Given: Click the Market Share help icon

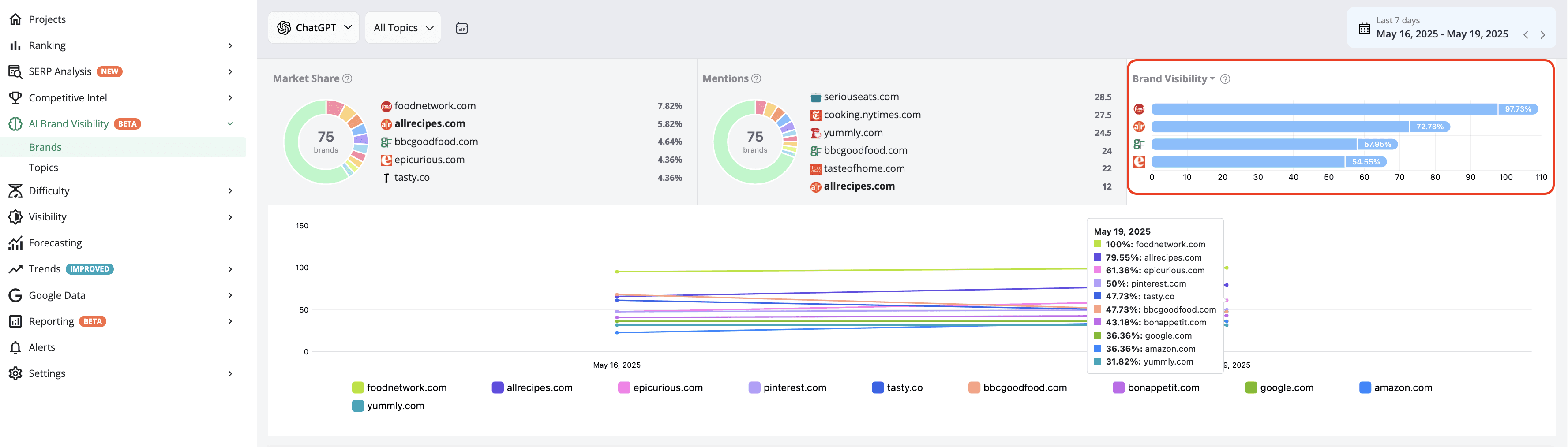Looking at the screenshot, I should click(x=347, y=78).
